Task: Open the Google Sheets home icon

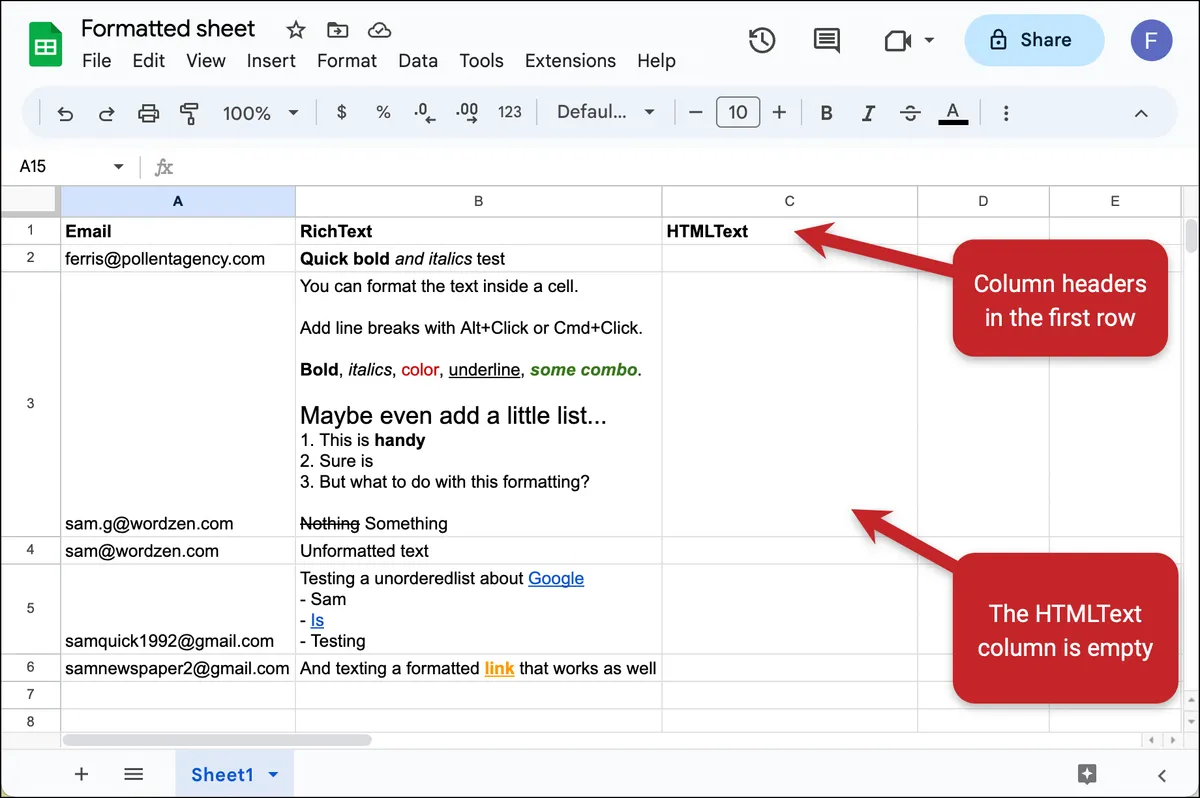Action: tap(46, 46)
